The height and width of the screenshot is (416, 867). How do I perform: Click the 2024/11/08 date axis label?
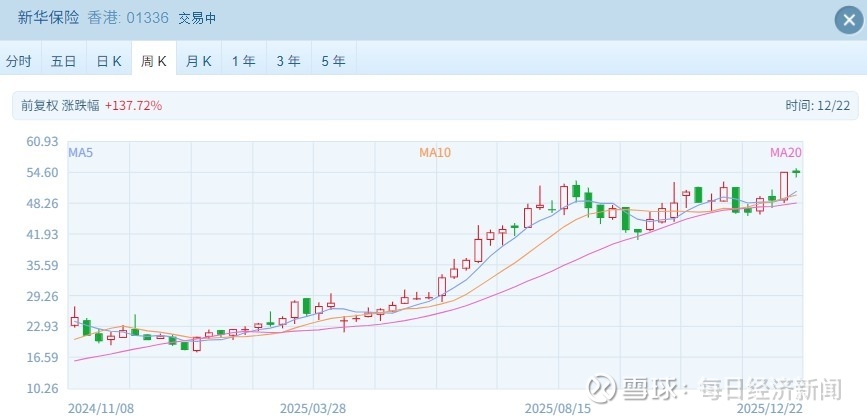coord(101,408)
